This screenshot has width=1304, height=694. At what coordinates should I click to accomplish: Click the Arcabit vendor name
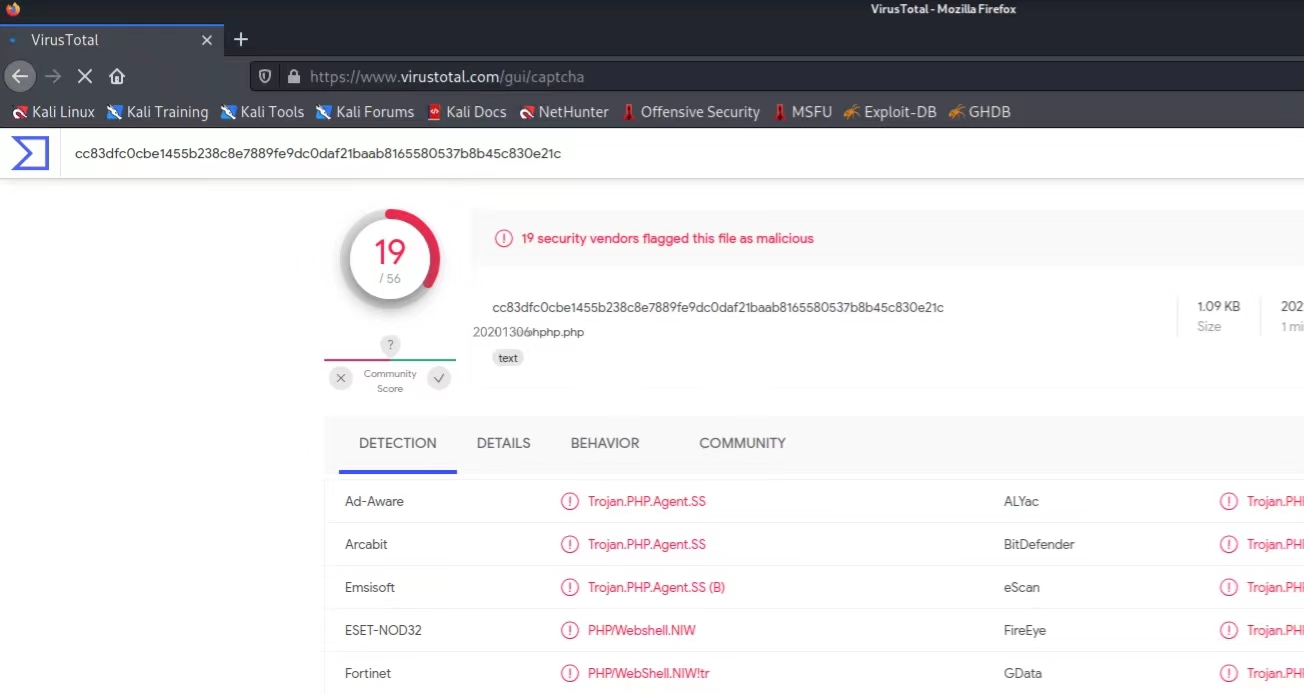click(366, 544)
